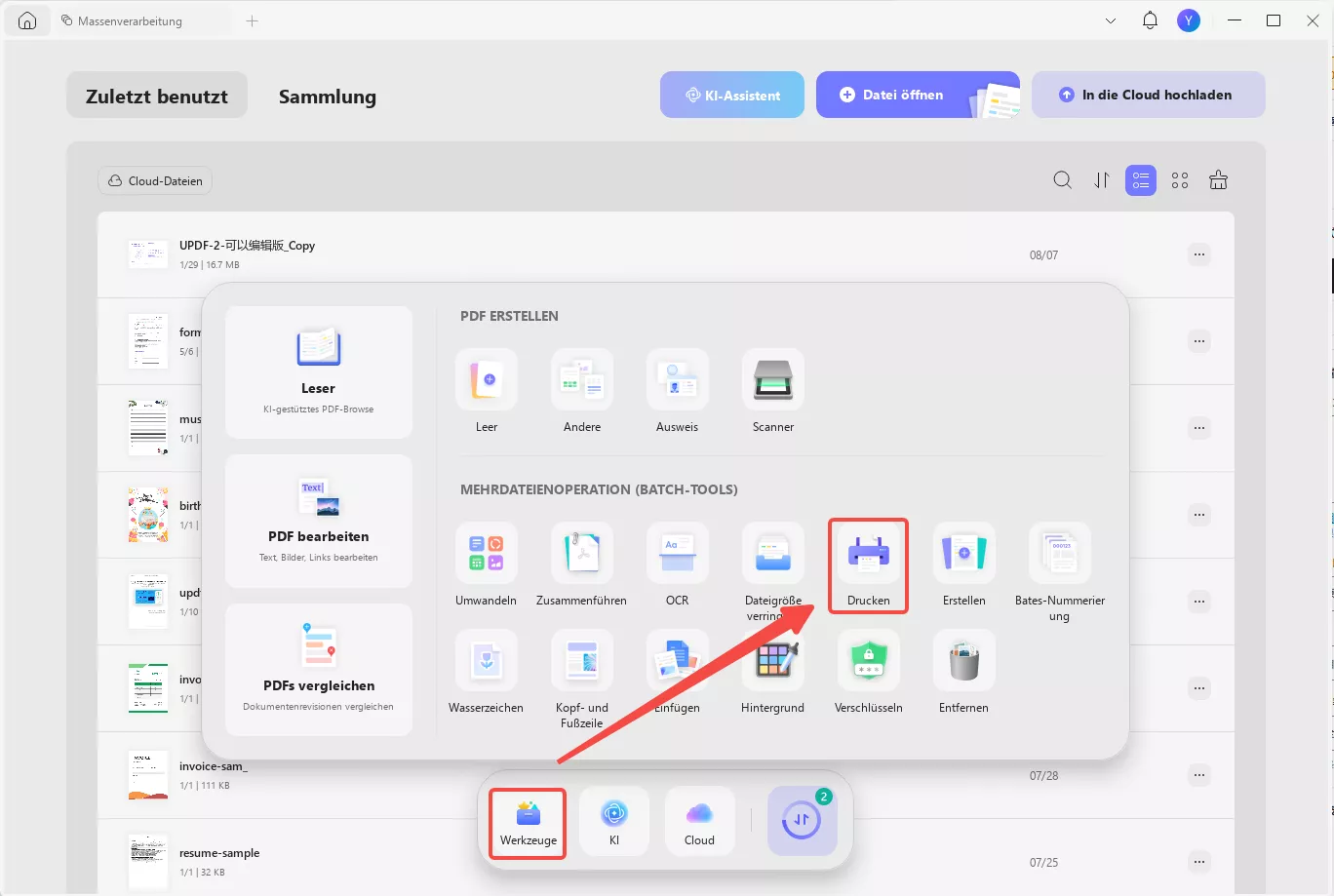The height and width of the screenshot is (896, 1334).
Task: Open more options for the birth file row
Action: tap(1199, 515)
